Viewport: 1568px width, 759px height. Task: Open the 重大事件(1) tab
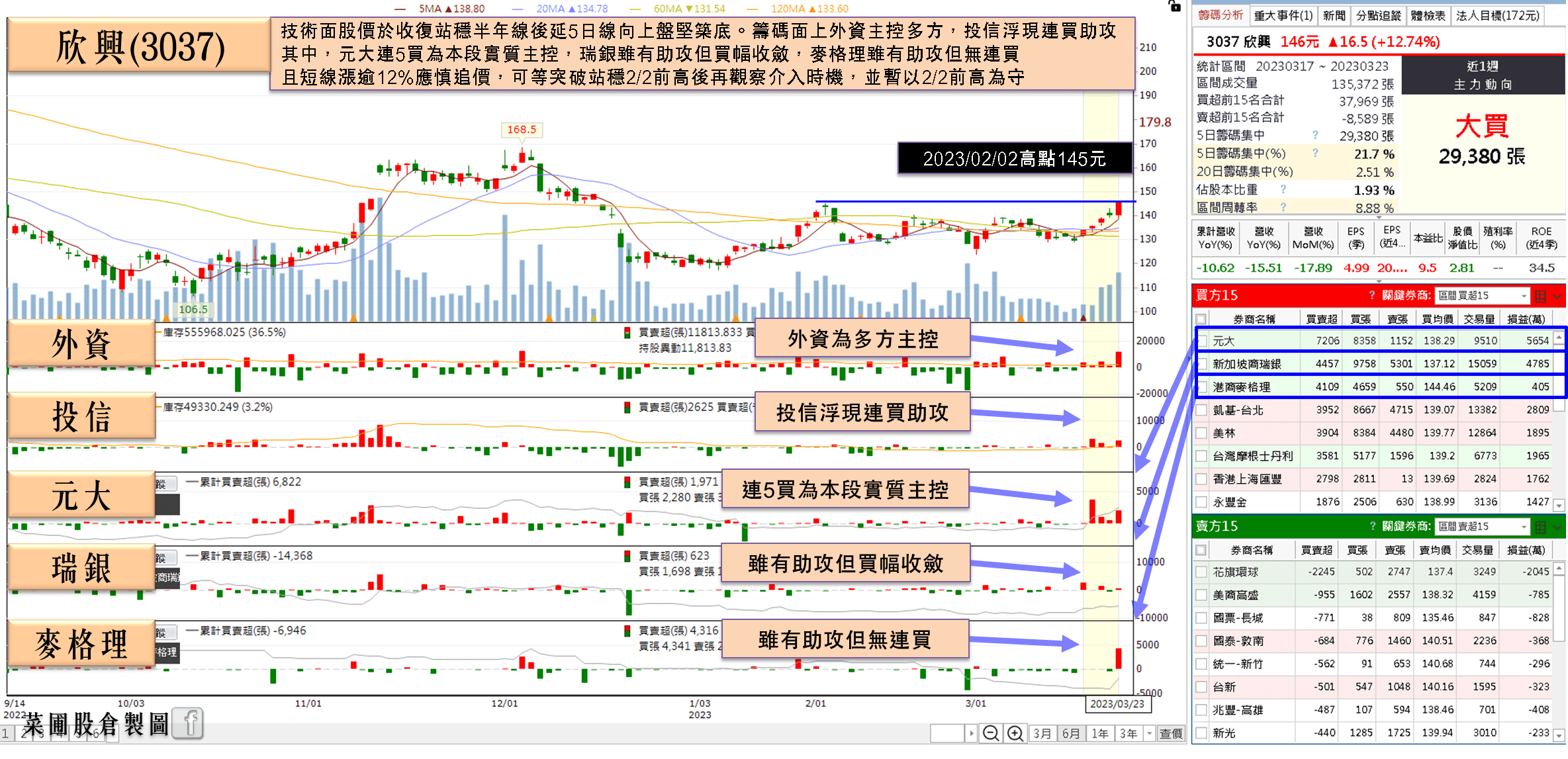1283,15
